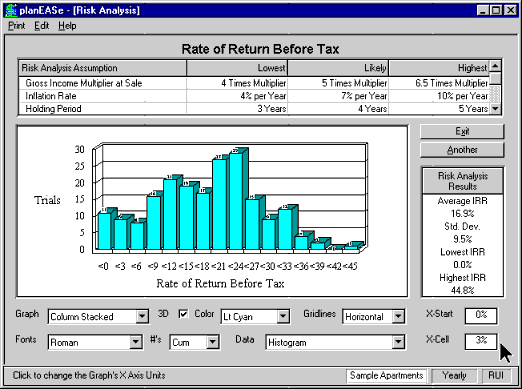Click the assumptions table scroll up arrow
The width and height of the screenshot is (522, 389).
pyautogui.click(x=495, y=66)
